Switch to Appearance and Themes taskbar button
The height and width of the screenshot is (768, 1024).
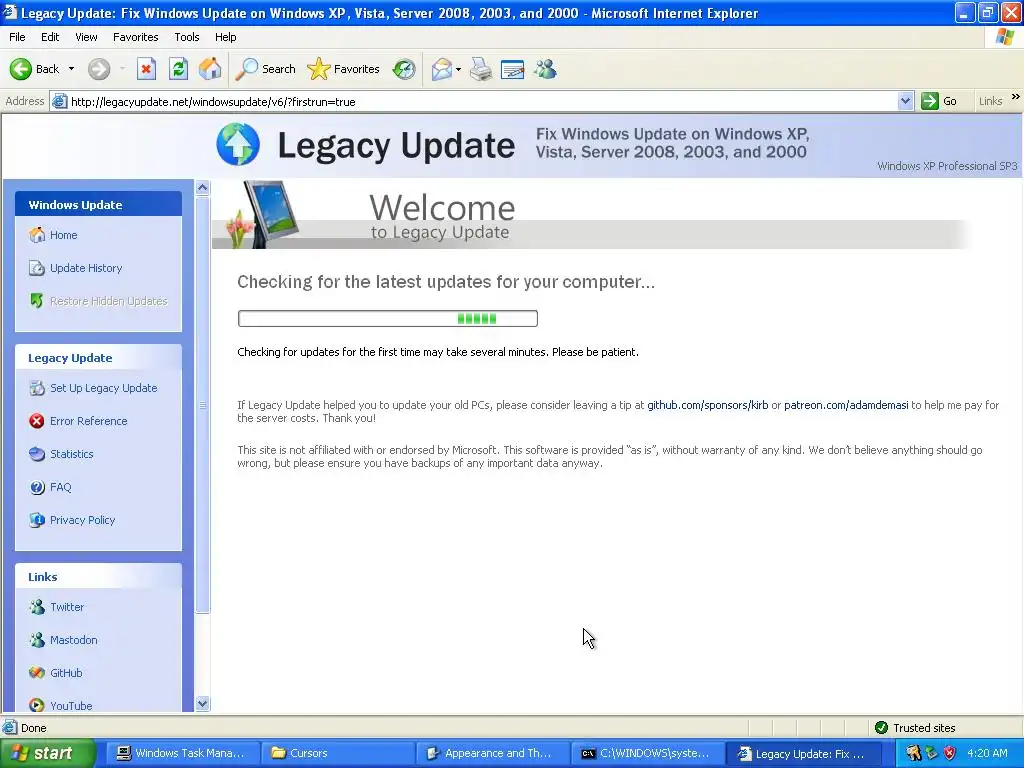click(492, 753)
